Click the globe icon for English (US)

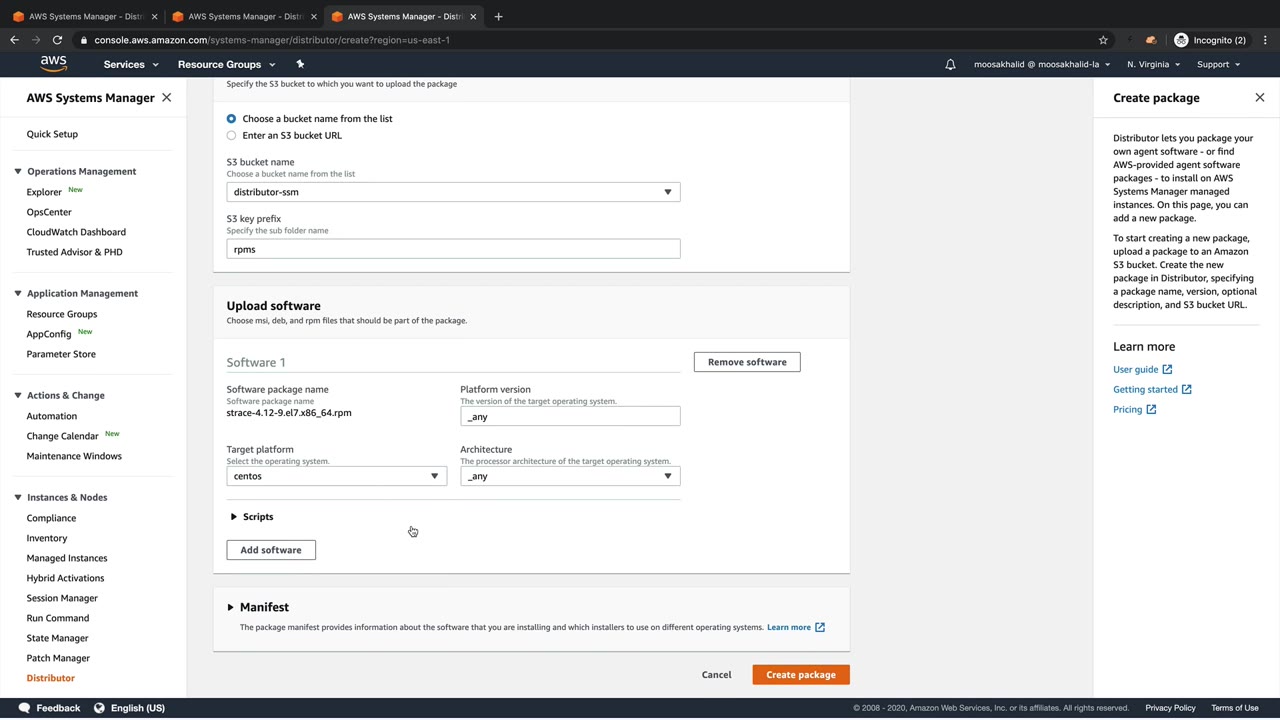click(x=99, y=708)
